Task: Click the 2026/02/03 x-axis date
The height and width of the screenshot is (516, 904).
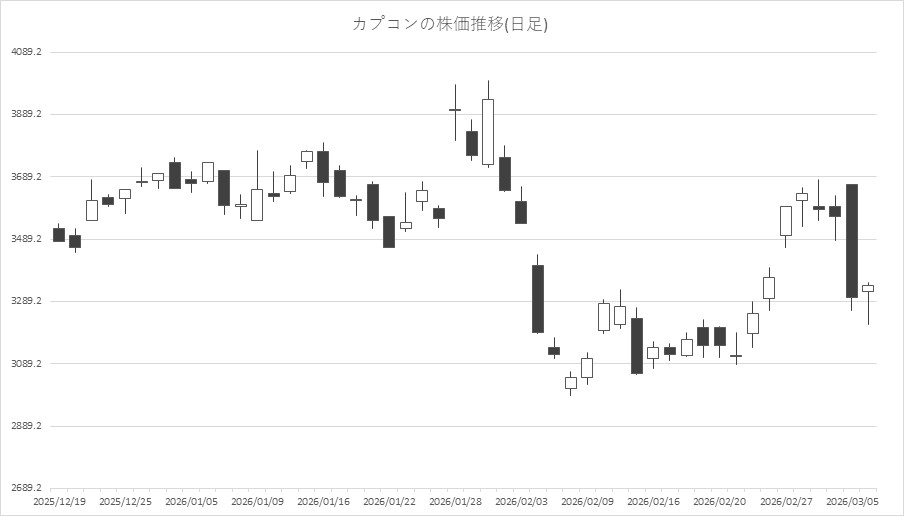Action: pos(521,501)
